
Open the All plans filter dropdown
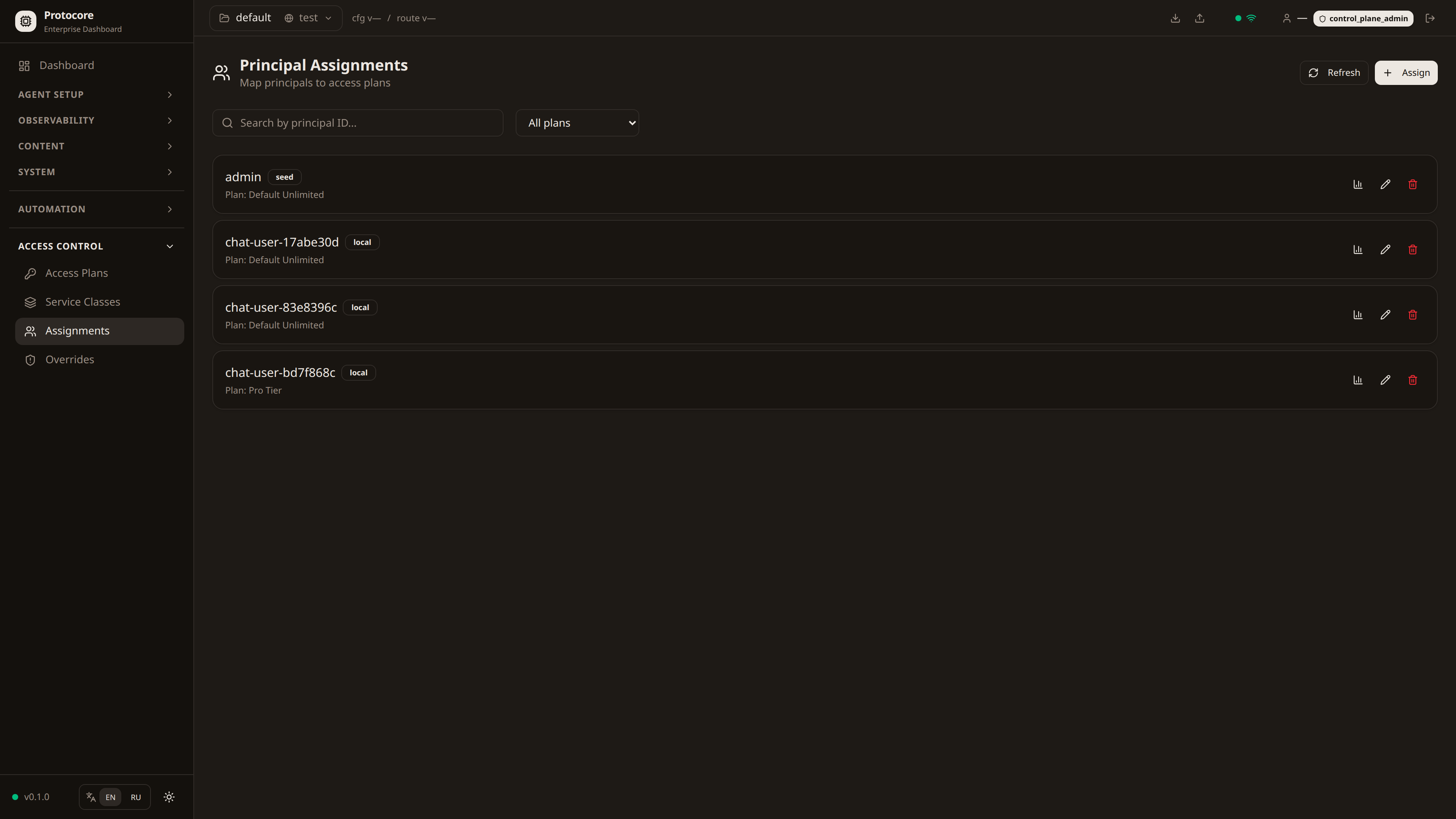coord(577,122)
